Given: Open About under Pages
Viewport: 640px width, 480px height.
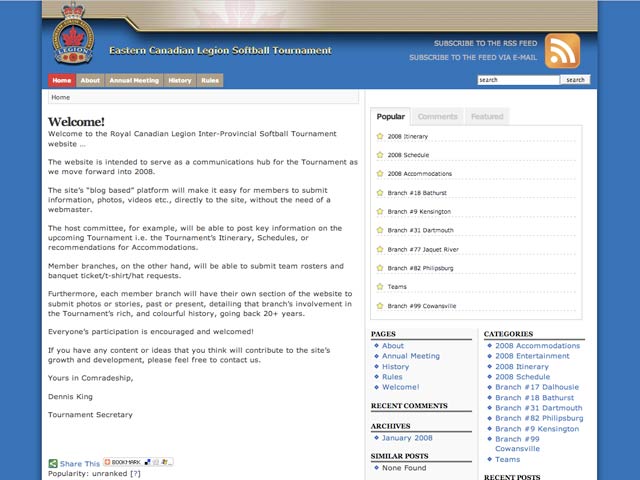Looking at the screenshot, I should pos(393,346).
